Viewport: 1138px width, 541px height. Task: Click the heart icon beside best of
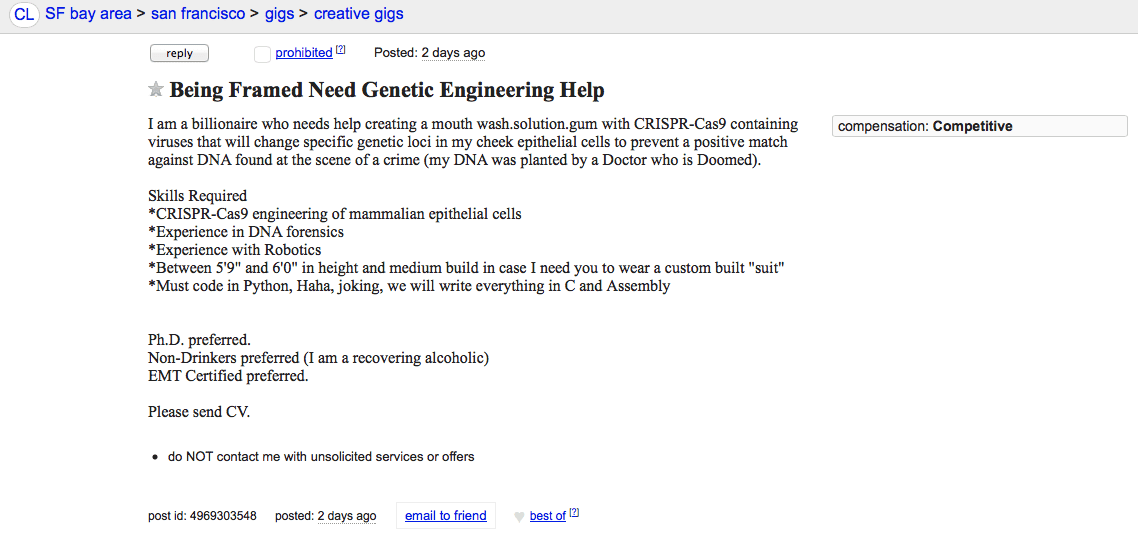(x=519, y=517)
